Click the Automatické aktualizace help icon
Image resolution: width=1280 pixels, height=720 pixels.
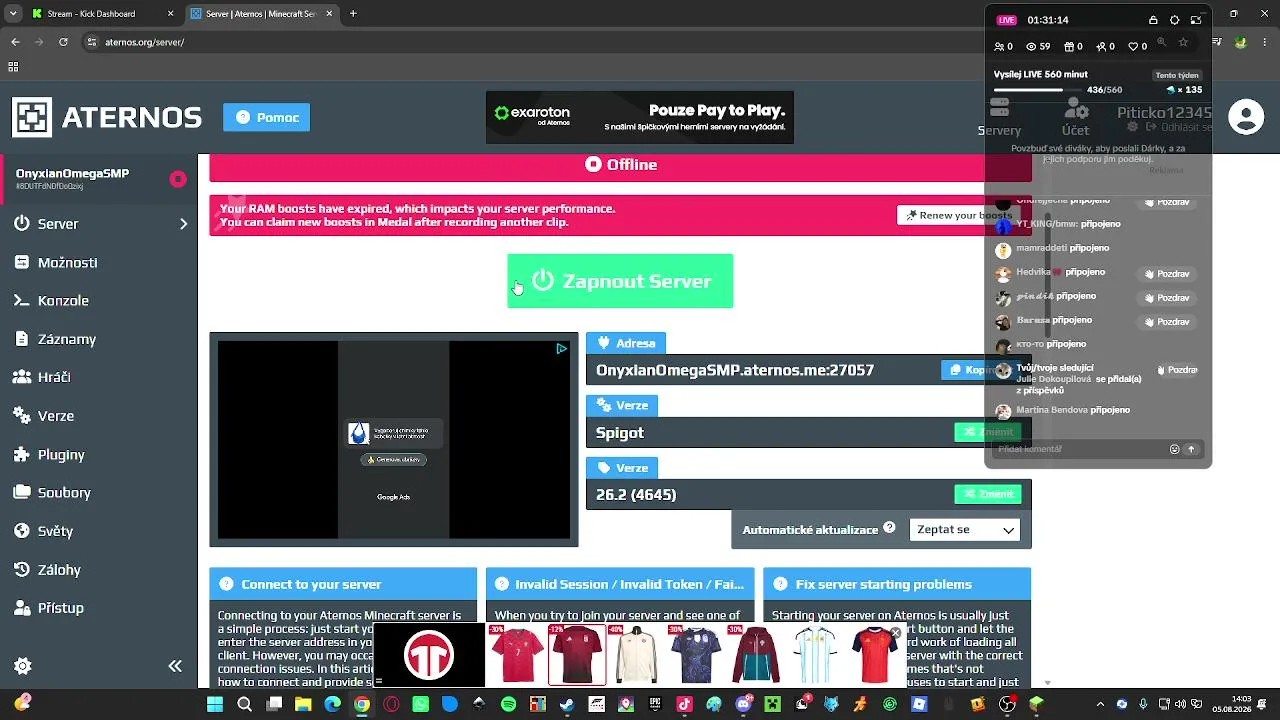(x=889, y=529)
